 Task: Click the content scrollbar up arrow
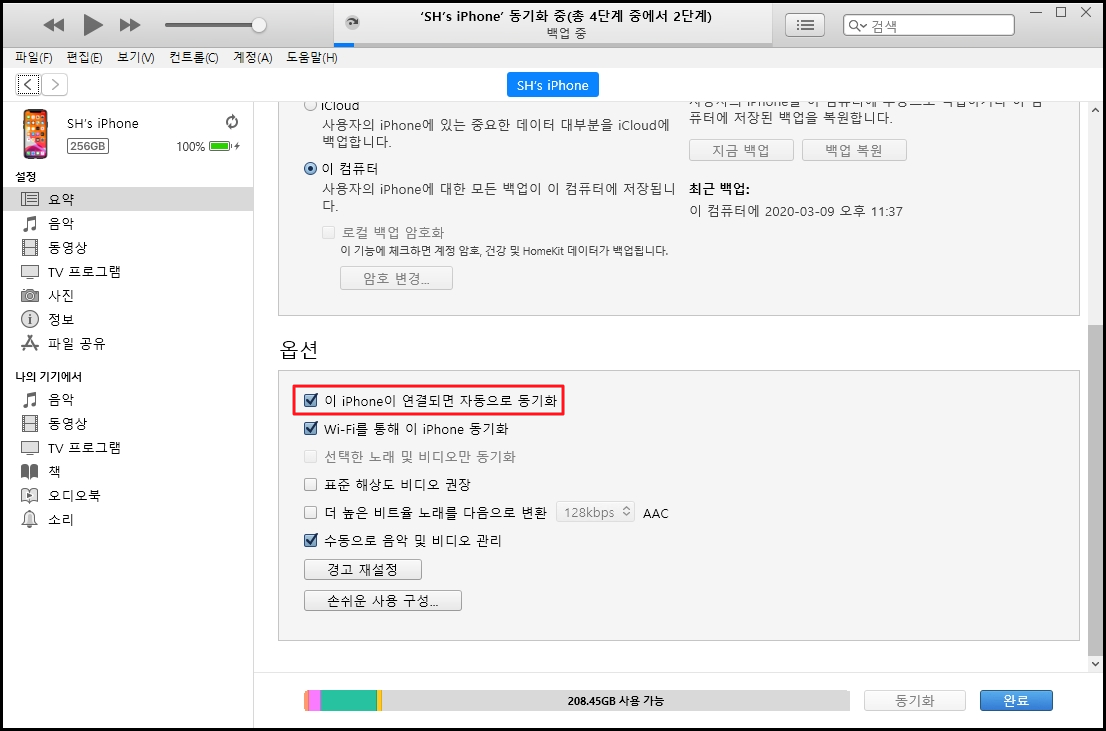click(x=1095, y=111)
